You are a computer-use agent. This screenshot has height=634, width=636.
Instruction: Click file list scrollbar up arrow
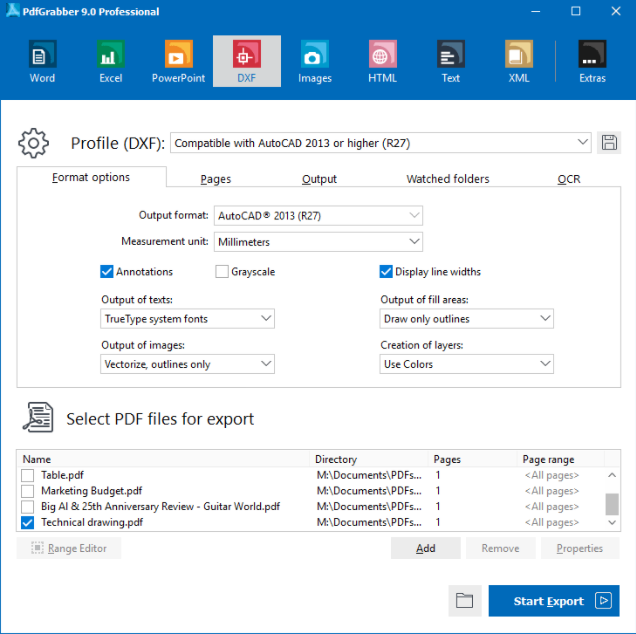612,475
